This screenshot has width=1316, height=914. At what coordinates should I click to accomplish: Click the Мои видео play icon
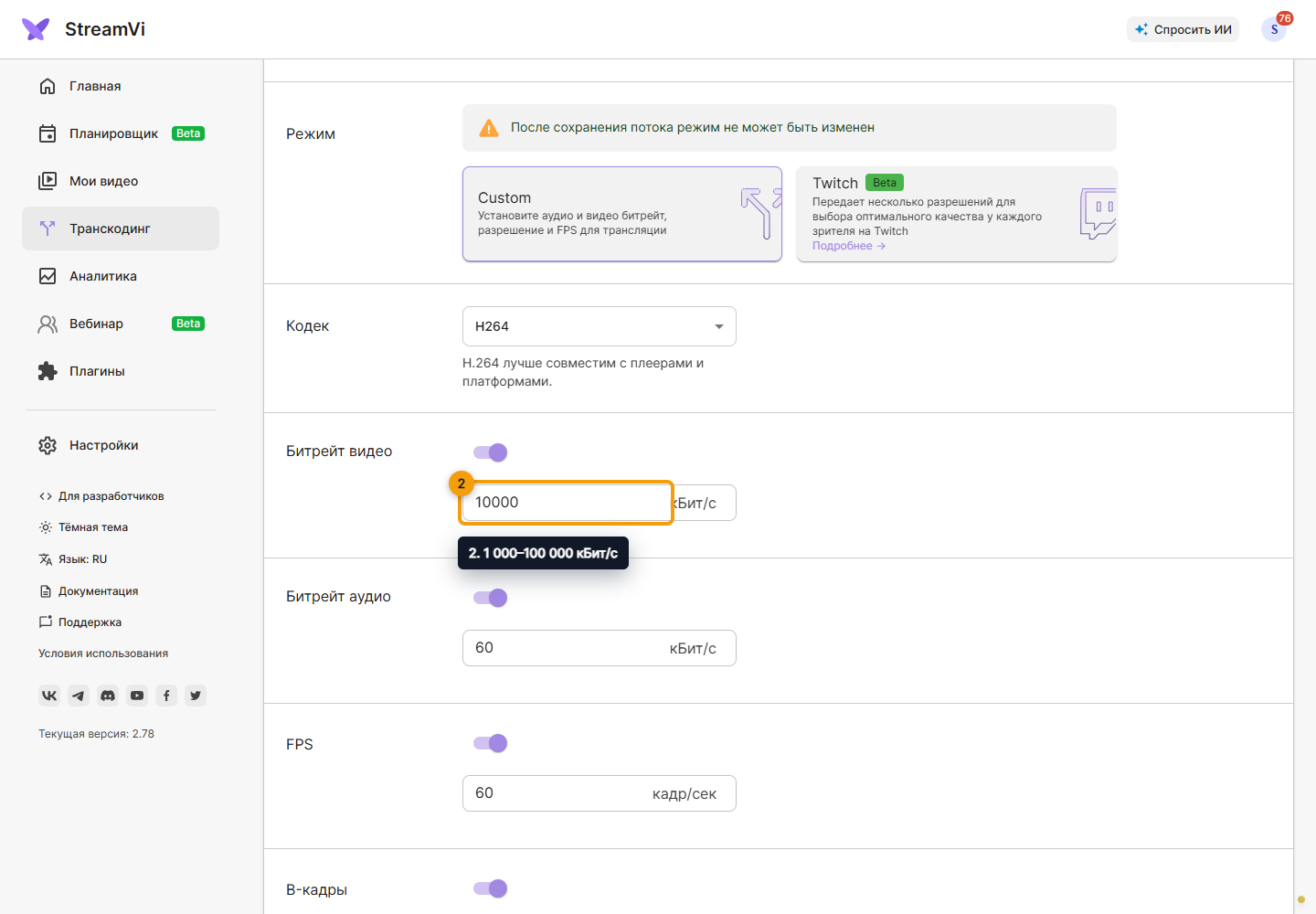click(48, 181)
